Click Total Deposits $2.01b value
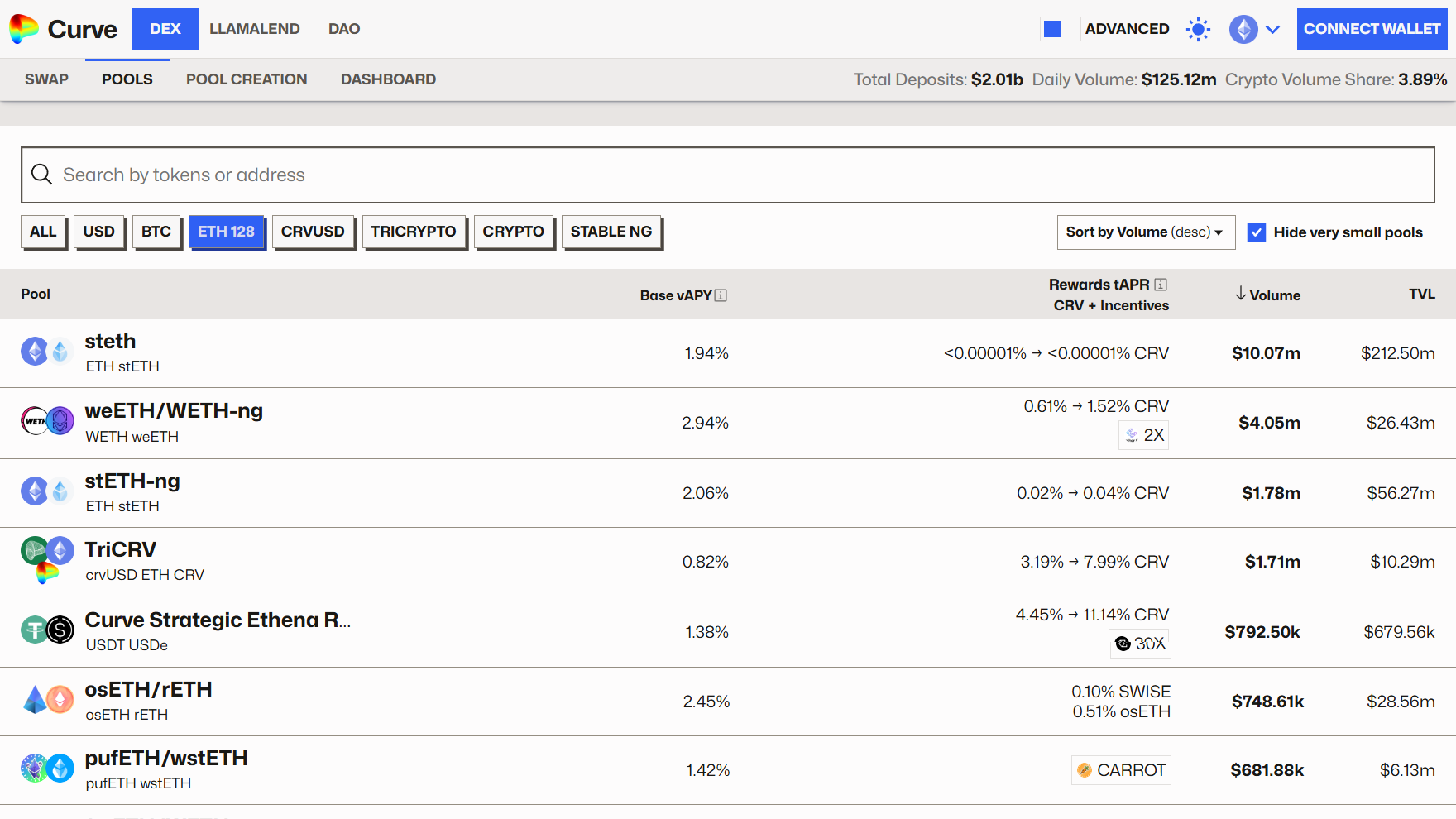Viewport: 1456px width, 819px height. pyautogui.click(x=997, y=79)
